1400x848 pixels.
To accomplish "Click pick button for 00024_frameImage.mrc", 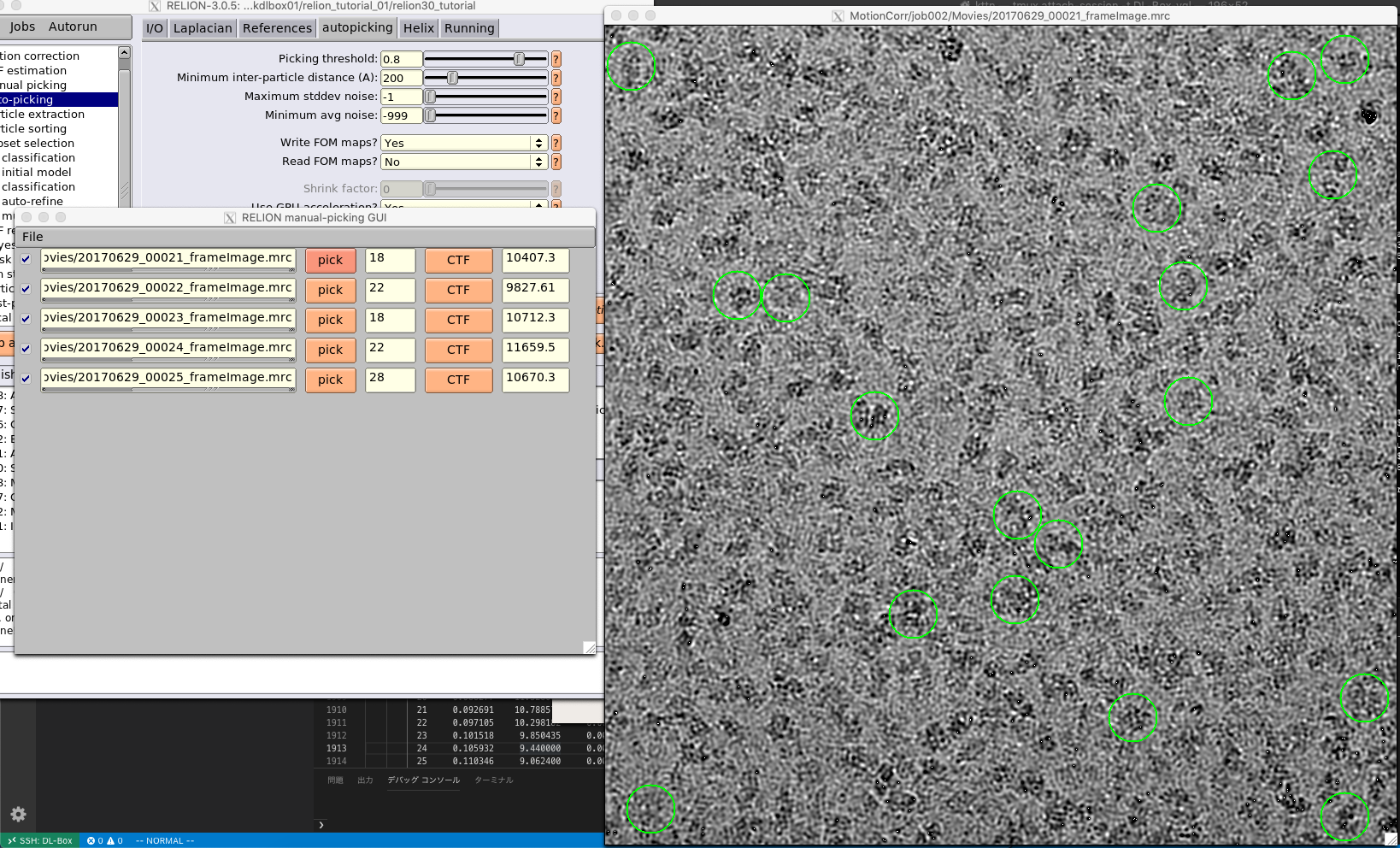I will [330, 350].
